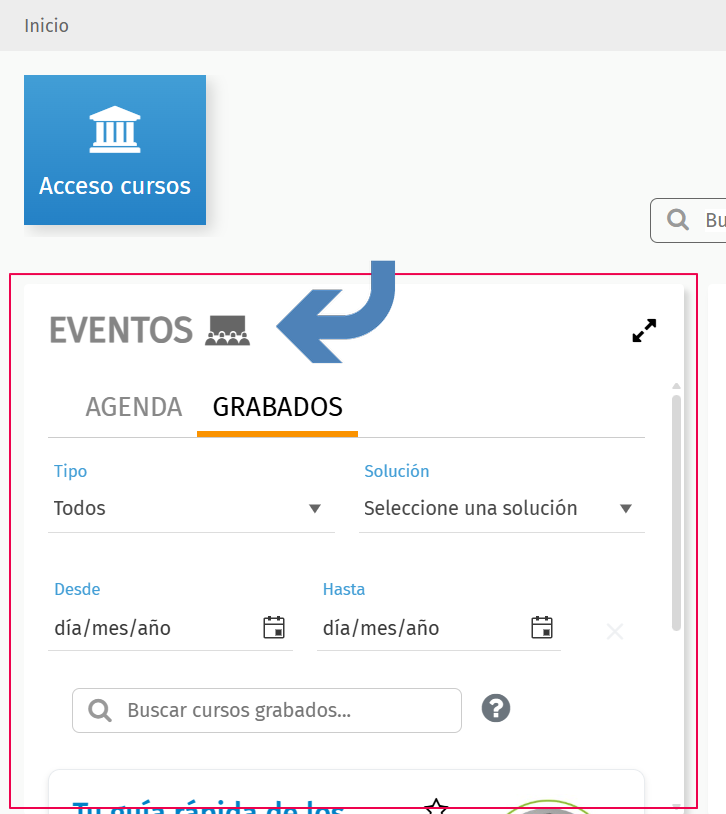Expand the Eventos panel to fullscreen
726x814 pixels.
pos(644,330)
